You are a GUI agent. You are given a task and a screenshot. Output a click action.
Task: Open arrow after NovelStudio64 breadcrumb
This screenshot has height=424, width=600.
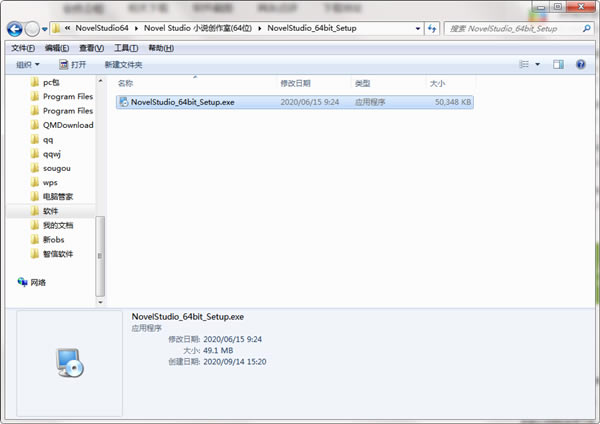point(136,29)
